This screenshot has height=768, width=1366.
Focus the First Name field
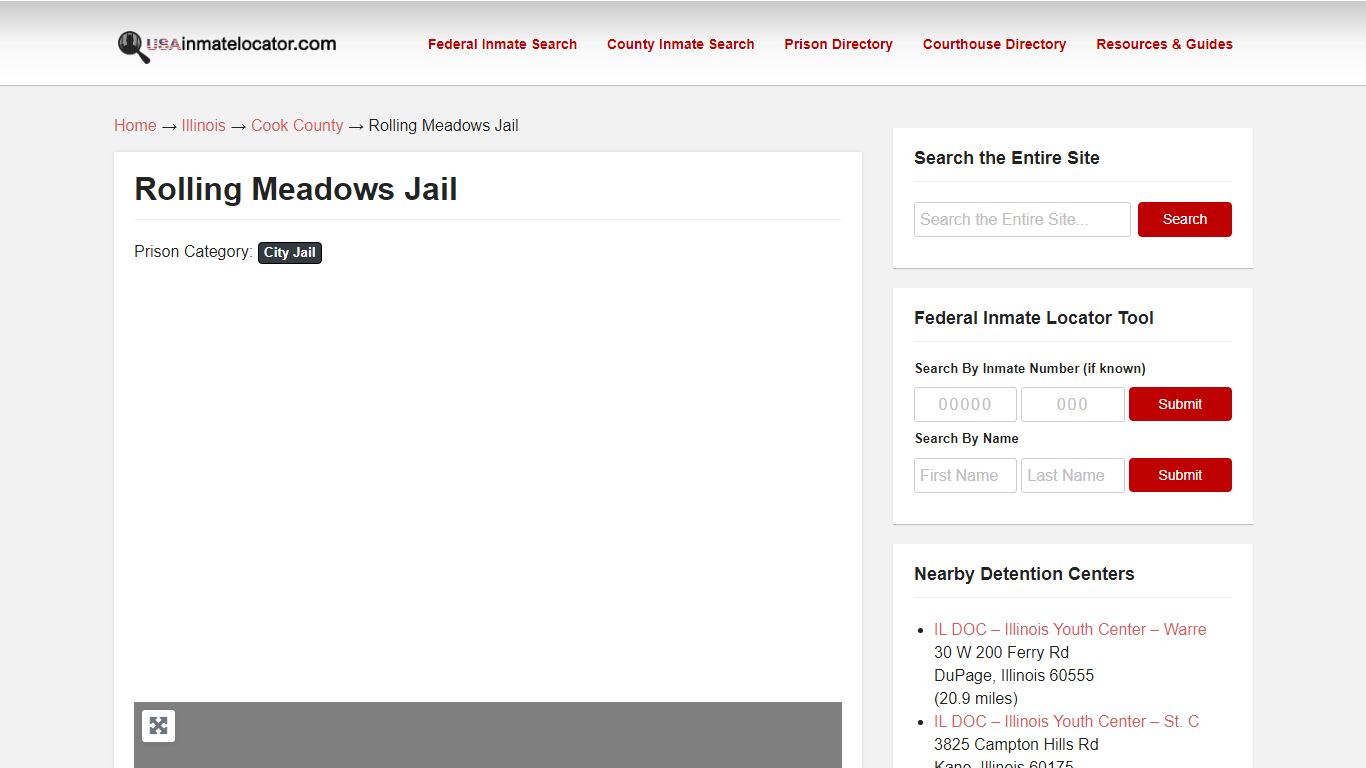pyautogui.click(x=965, y=475)
